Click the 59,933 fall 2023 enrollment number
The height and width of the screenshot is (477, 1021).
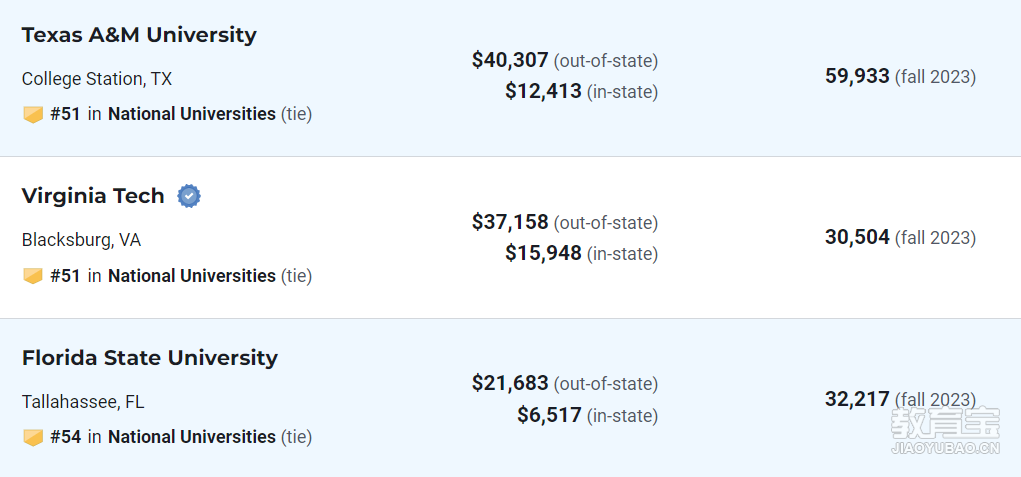(857, 76)
